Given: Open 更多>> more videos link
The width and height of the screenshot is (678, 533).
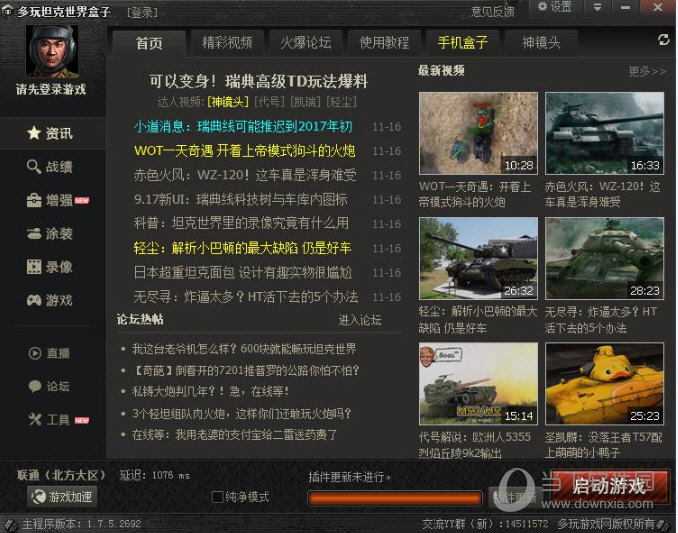Looking at the screenshot, I should click(x=647, y=71).
